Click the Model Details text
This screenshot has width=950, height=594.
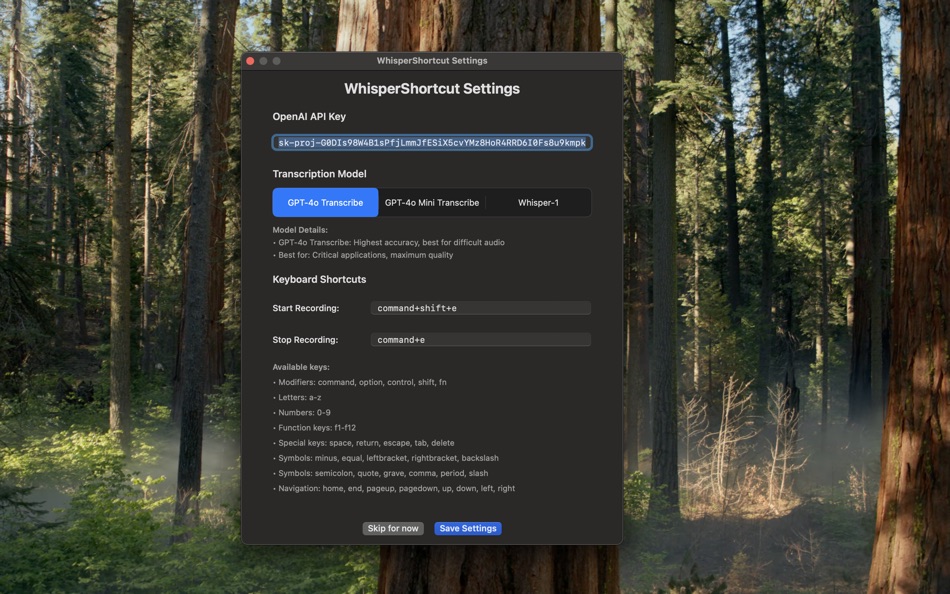click(300, 230)
